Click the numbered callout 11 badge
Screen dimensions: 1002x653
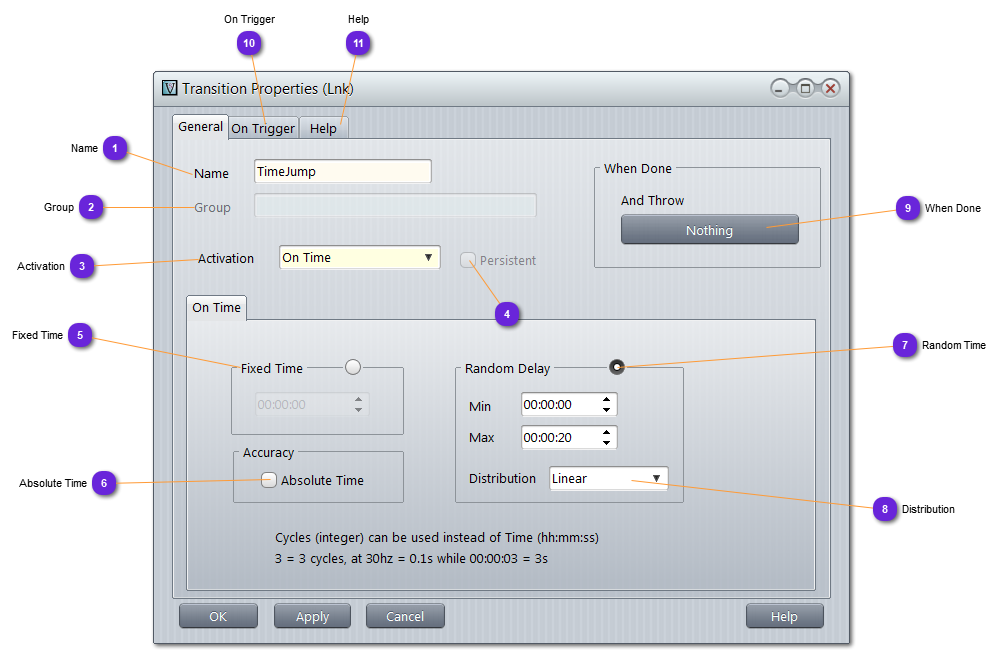[358, 43]
